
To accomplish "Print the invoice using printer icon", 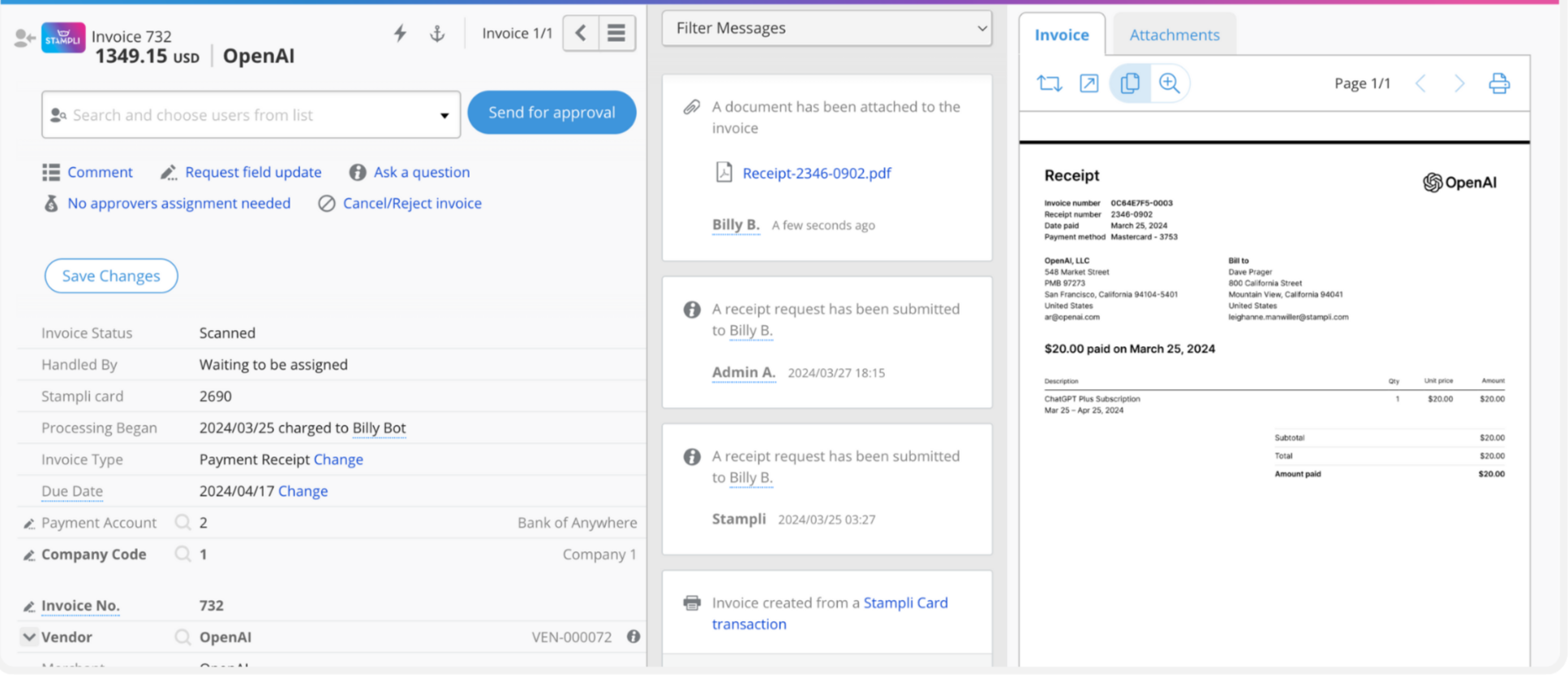I will tap(1499, 83).
